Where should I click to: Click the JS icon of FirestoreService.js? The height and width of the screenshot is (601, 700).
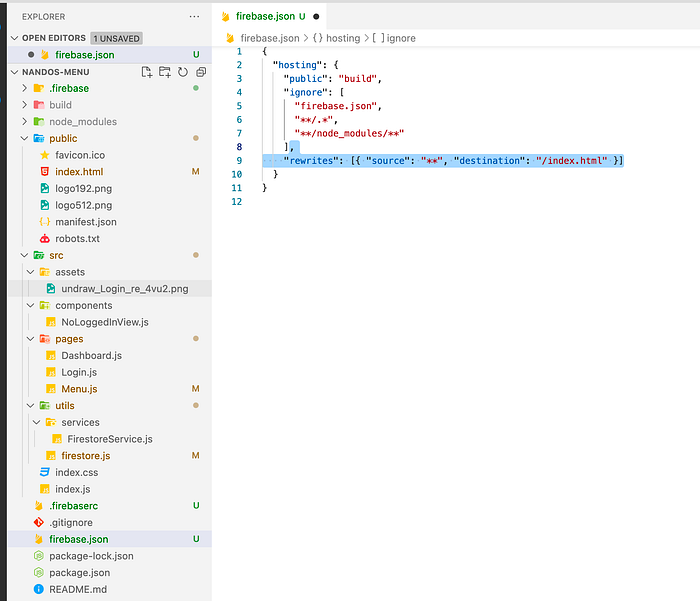57,439
